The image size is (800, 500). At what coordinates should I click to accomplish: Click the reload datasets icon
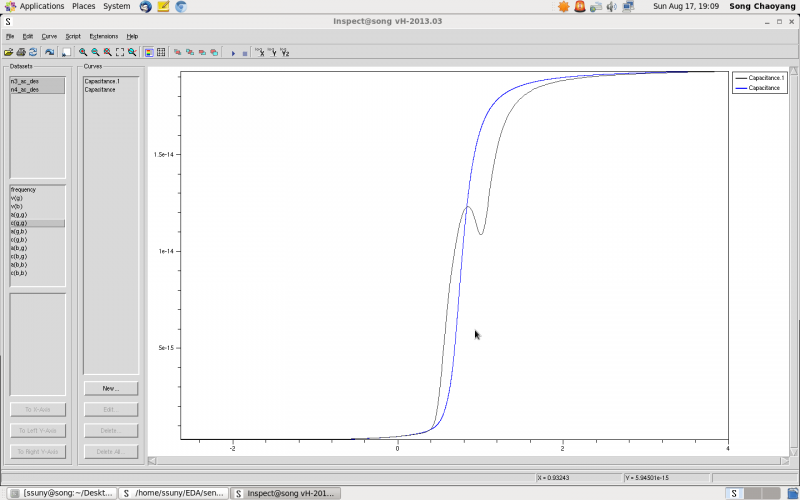coord(32,52)
